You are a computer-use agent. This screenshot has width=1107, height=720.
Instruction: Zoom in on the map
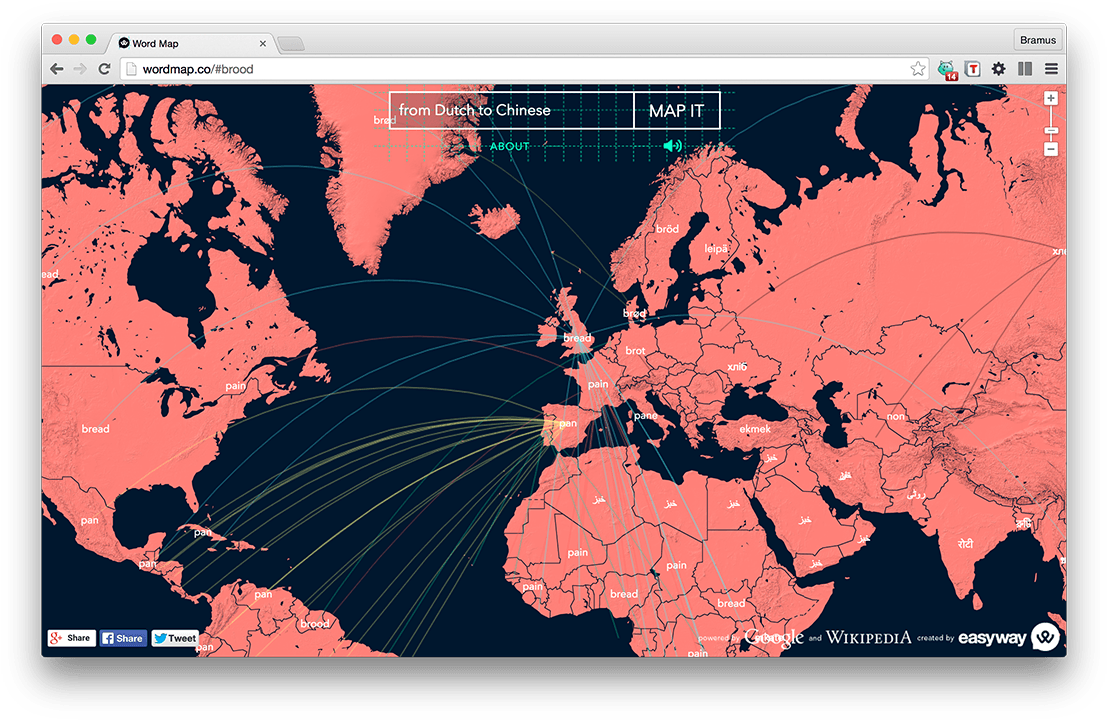pos(1051,98)
